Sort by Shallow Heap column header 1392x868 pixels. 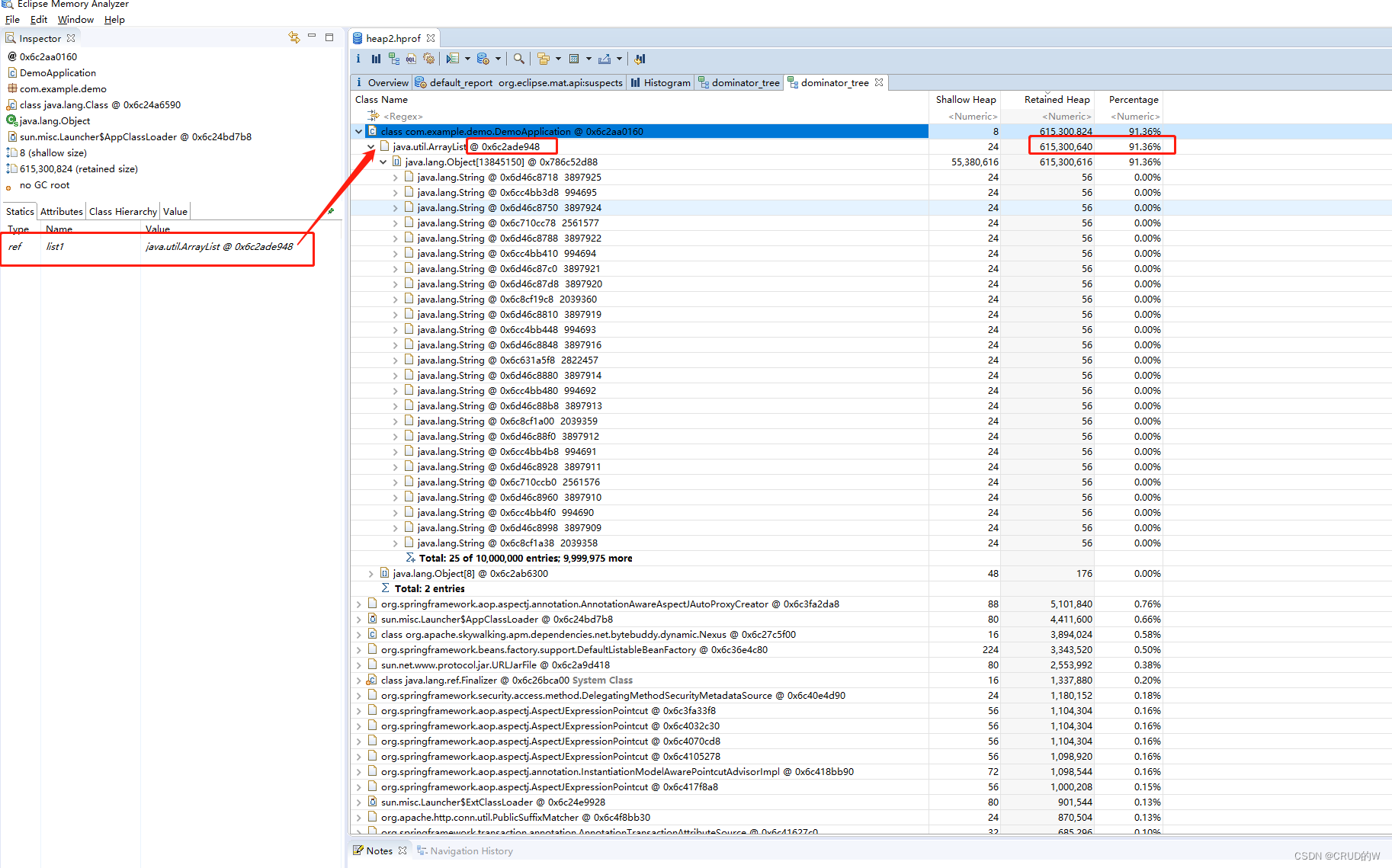coord(965,100)
